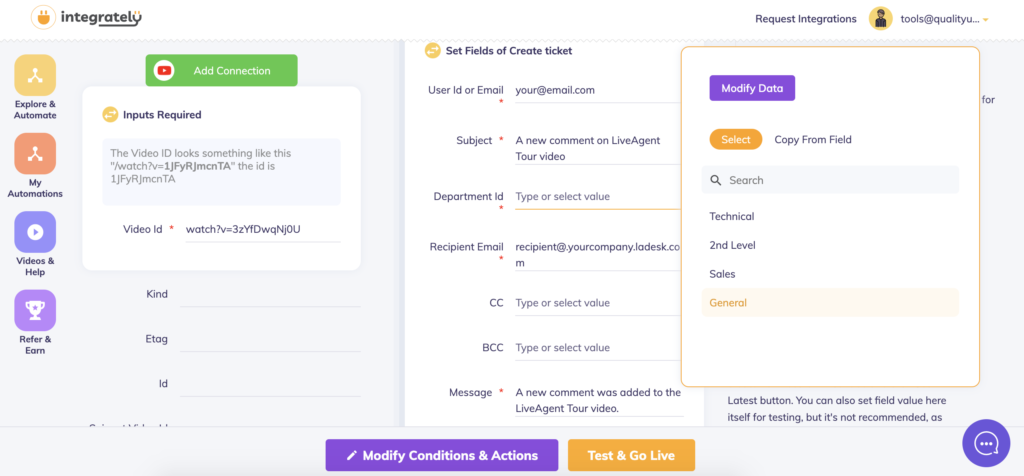
Task: Expand the account dropdown arrow
Action: pyautogui.click(x=985, y=20)
